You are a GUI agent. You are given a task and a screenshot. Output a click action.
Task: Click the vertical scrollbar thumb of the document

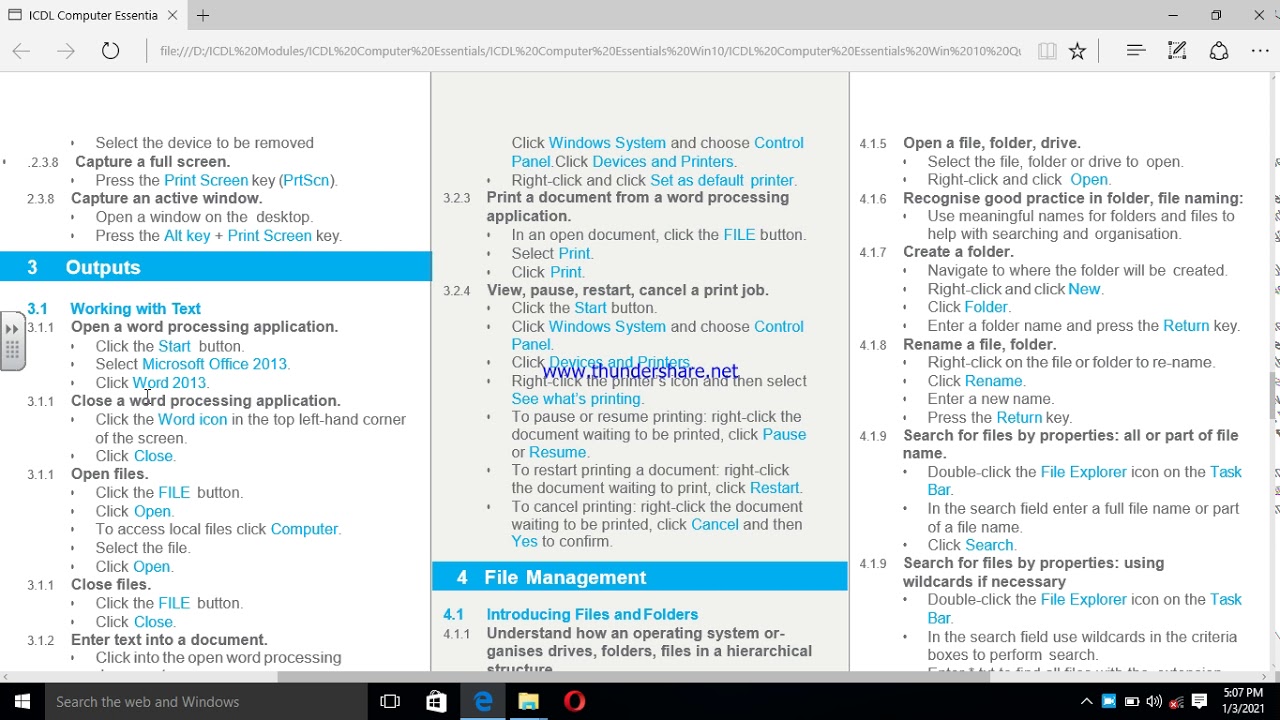point(1274,396)
